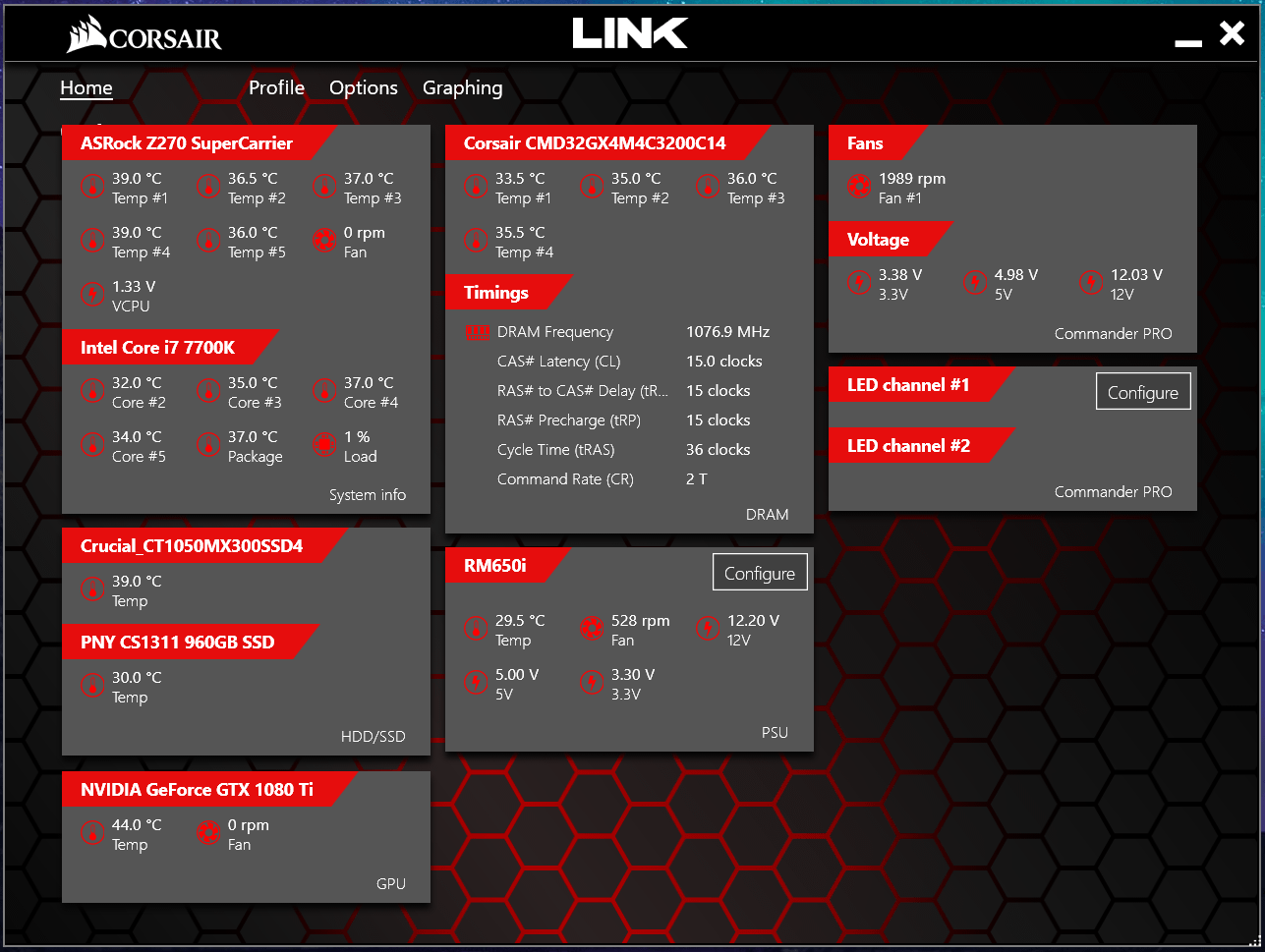Click the Core #5 temperature icon

coord(92,445)
